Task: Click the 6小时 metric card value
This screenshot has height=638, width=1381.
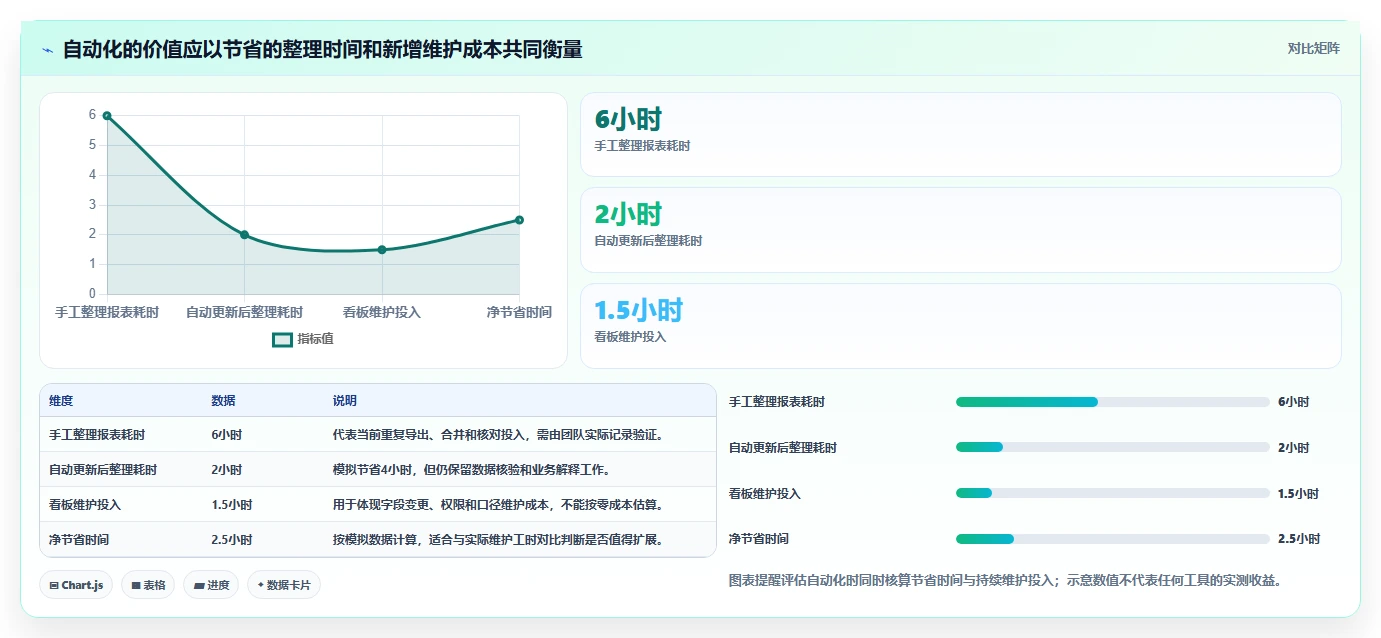Action: pos(628,119)
